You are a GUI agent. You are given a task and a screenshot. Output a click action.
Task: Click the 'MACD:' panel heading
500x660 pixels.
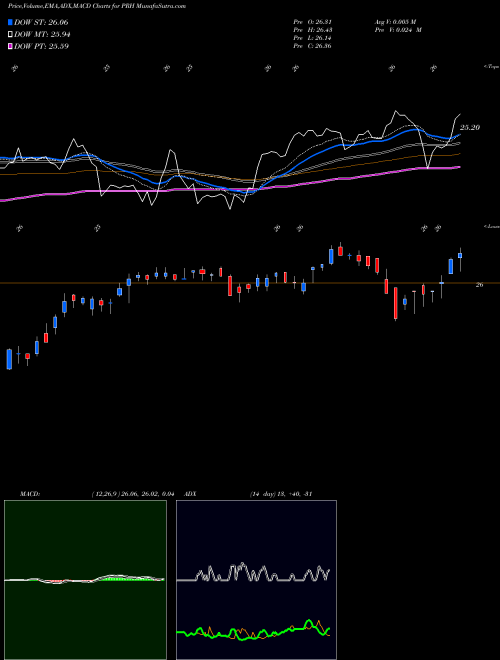coord(30,494)
